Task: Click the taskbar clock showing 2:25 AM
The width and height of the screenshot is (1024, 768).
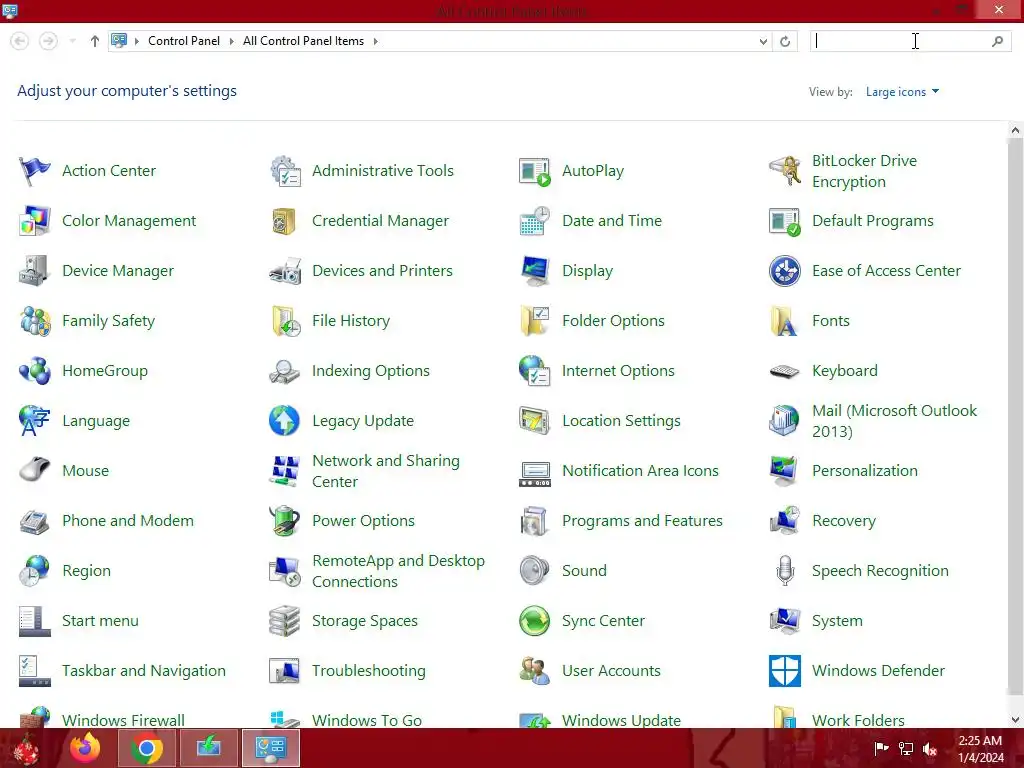Action: point(980,749)
